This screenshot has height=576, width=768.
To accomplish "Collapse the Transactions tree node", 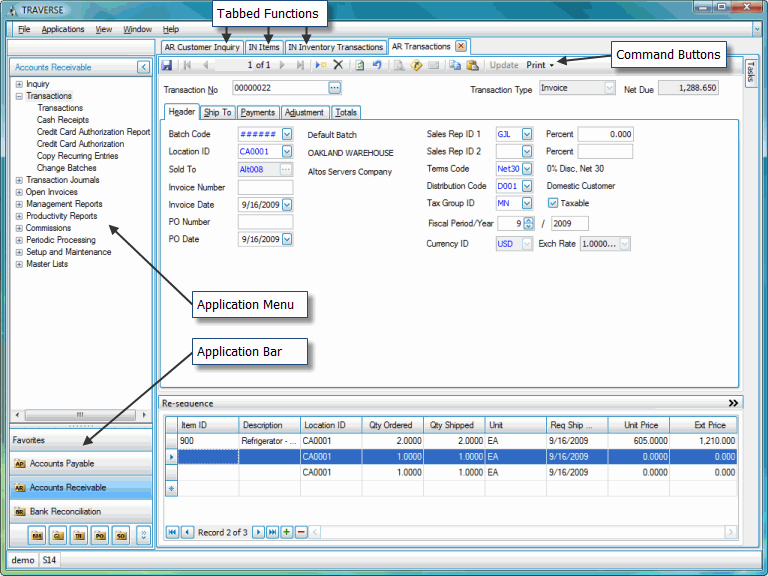I will click(x=19, y=96).
